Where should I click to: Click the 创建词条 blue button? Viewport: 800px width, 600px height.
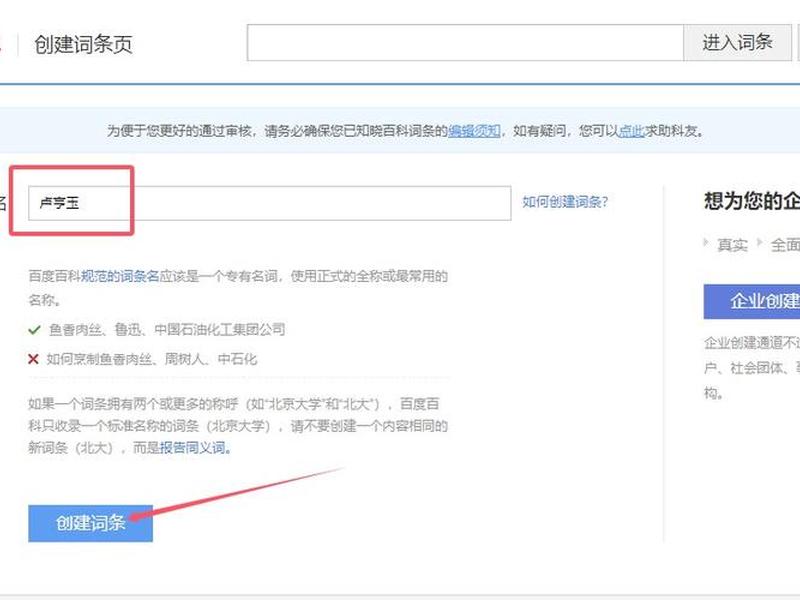pyautogui.click(x=90, y=523)
